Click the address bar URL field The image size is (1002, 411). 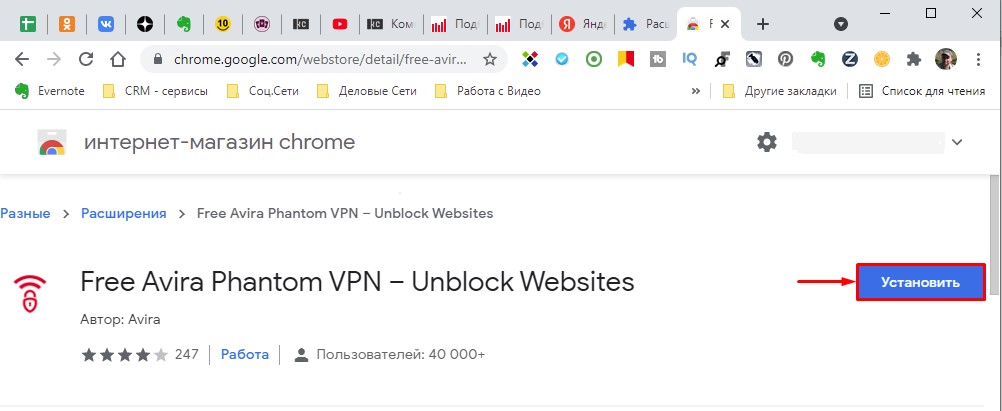(x=310, y=59)
